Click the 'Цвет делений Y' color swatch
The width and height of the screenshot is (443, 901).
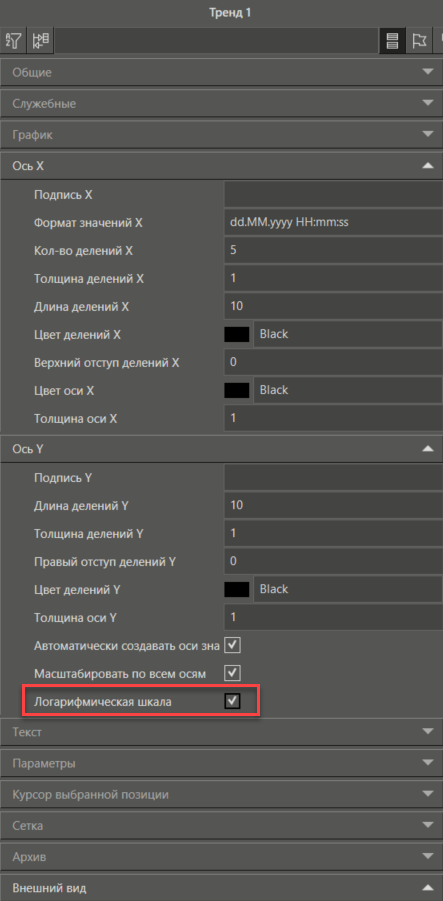[x=237, y=590]
